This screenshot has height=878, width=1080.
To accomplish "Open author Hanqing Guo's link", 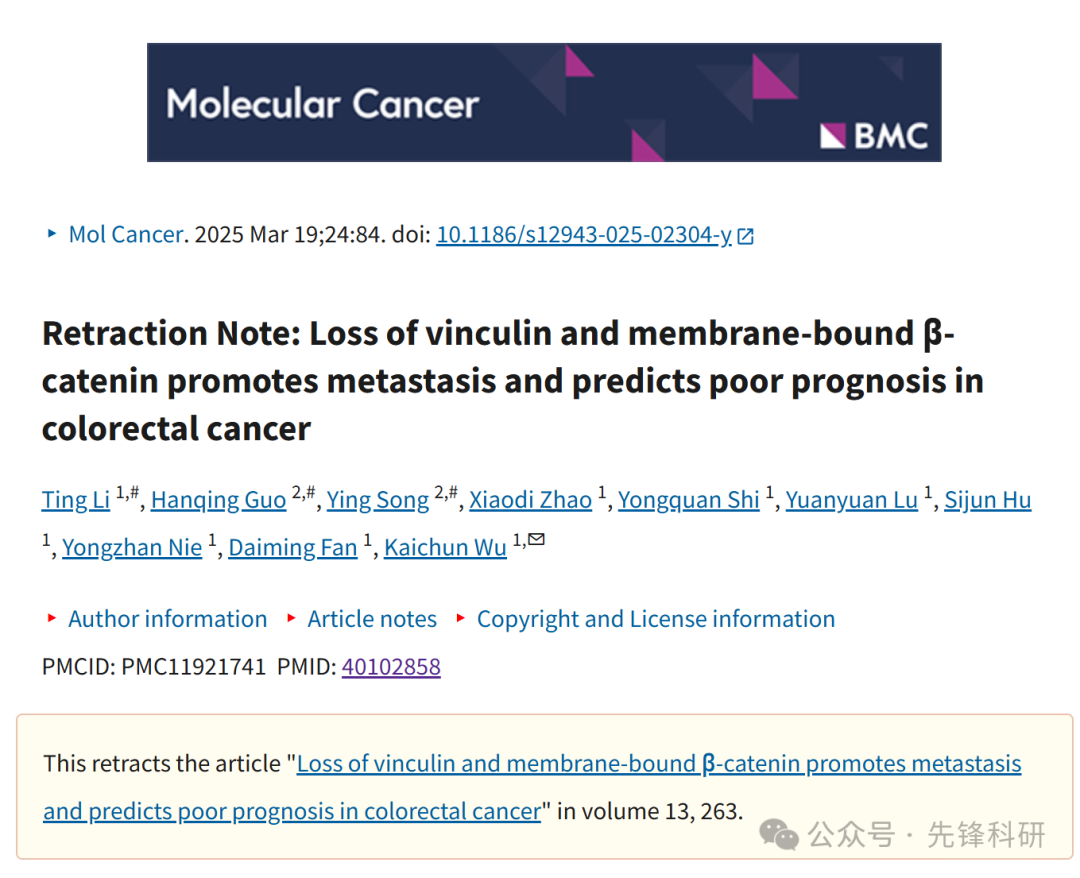I will pyautogui.click(x=218, y=500).
